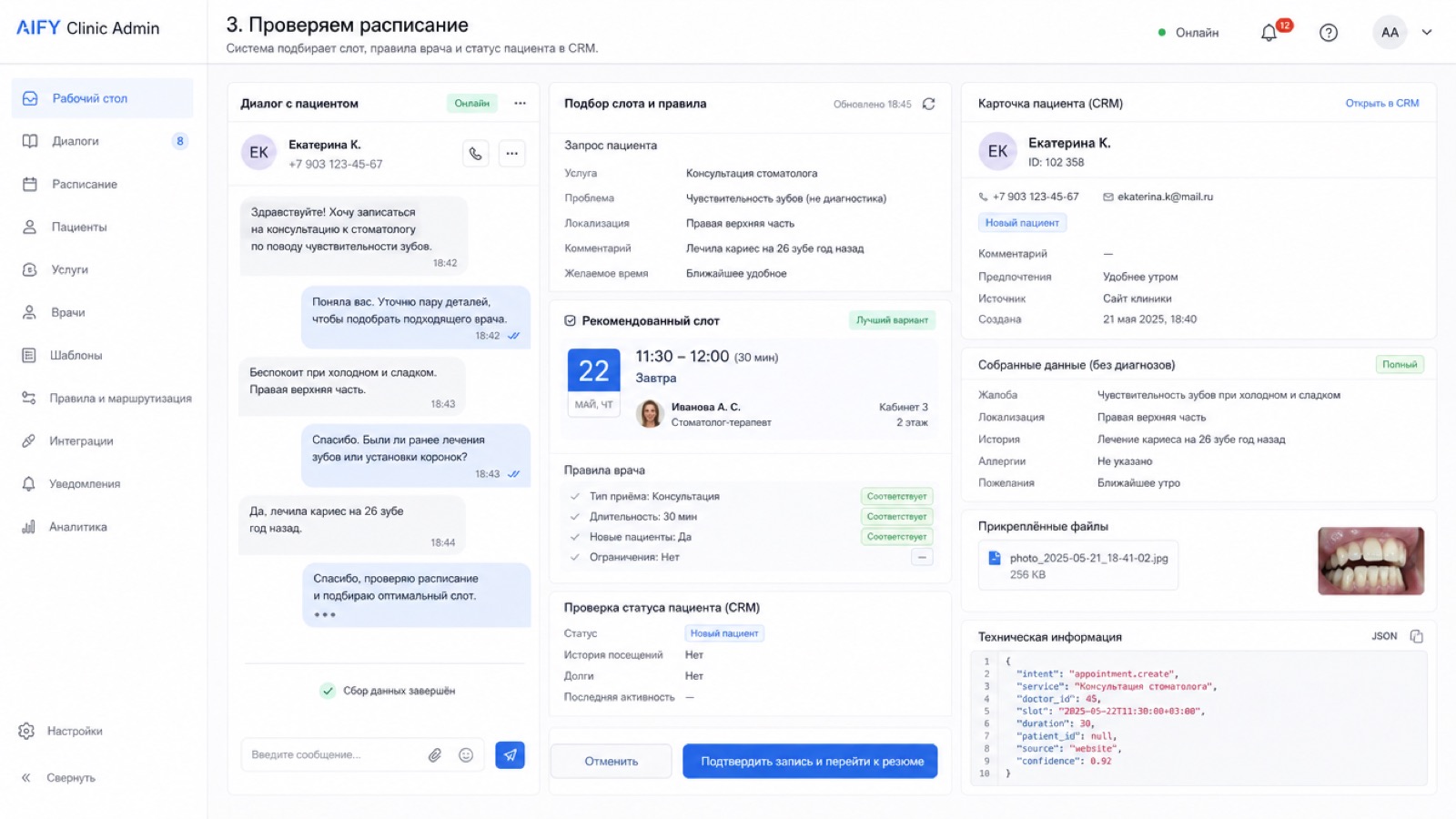
Task: Click the Врачи sidebar icon
Action: pos(29,312)
